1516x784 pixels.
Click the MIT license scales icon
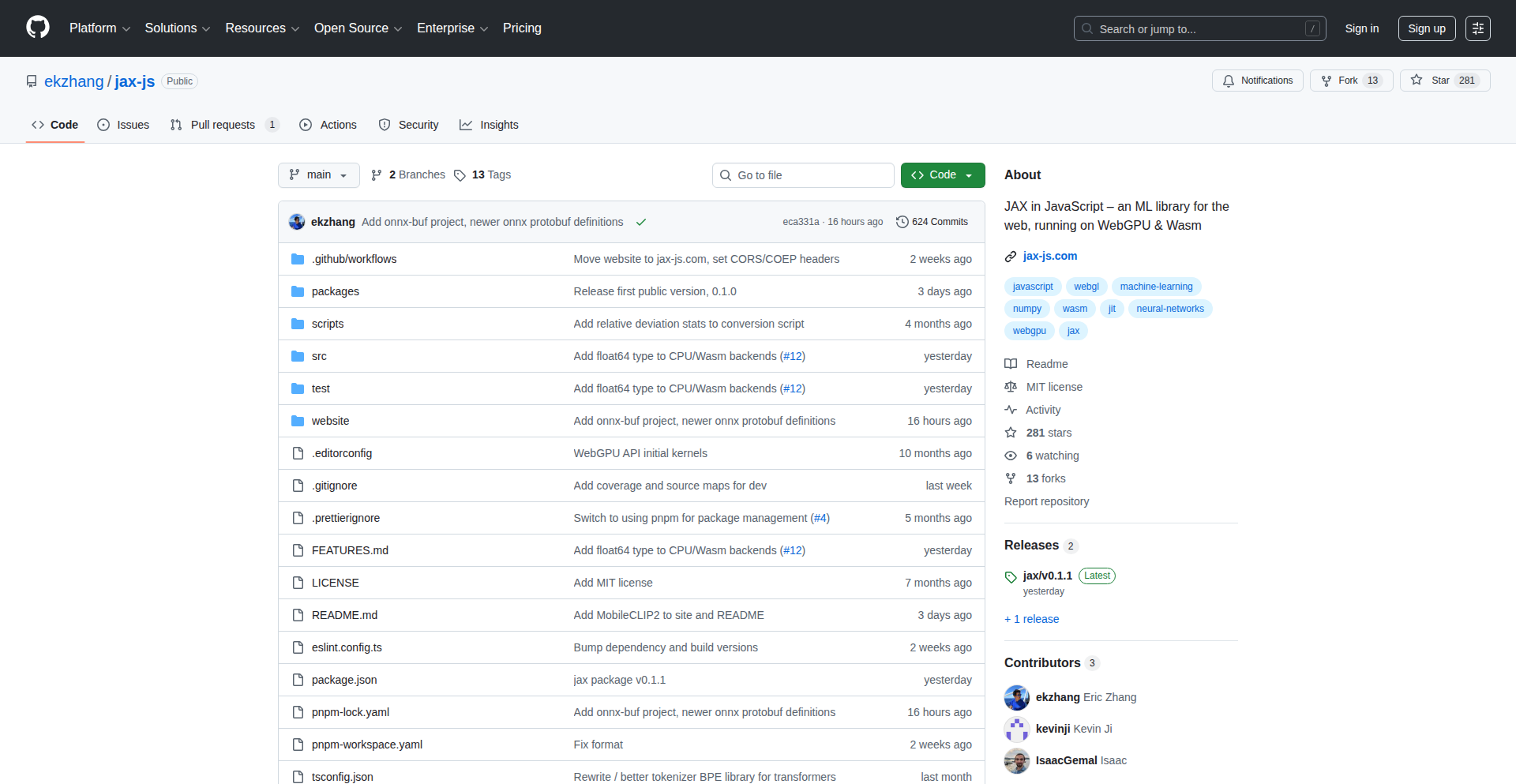(x=1011, y=387)
